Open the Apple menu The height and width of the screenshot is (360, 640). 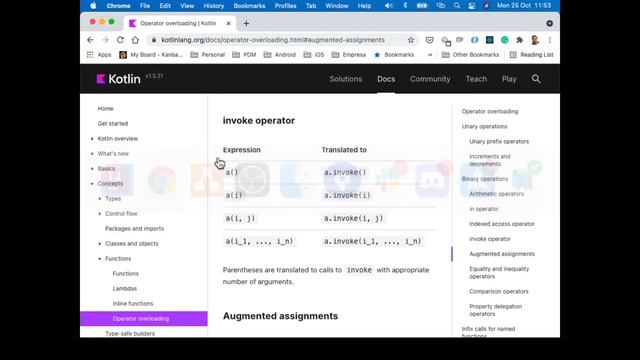tap(93, 6)
